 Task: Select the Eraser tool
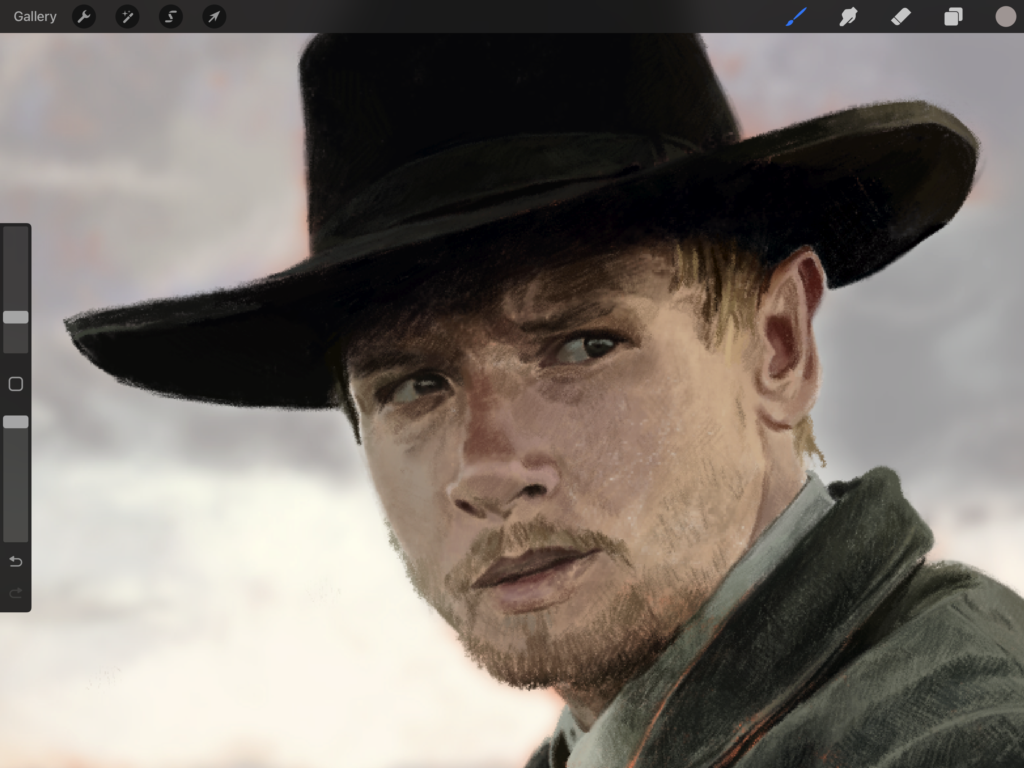[x=900, y=17]
